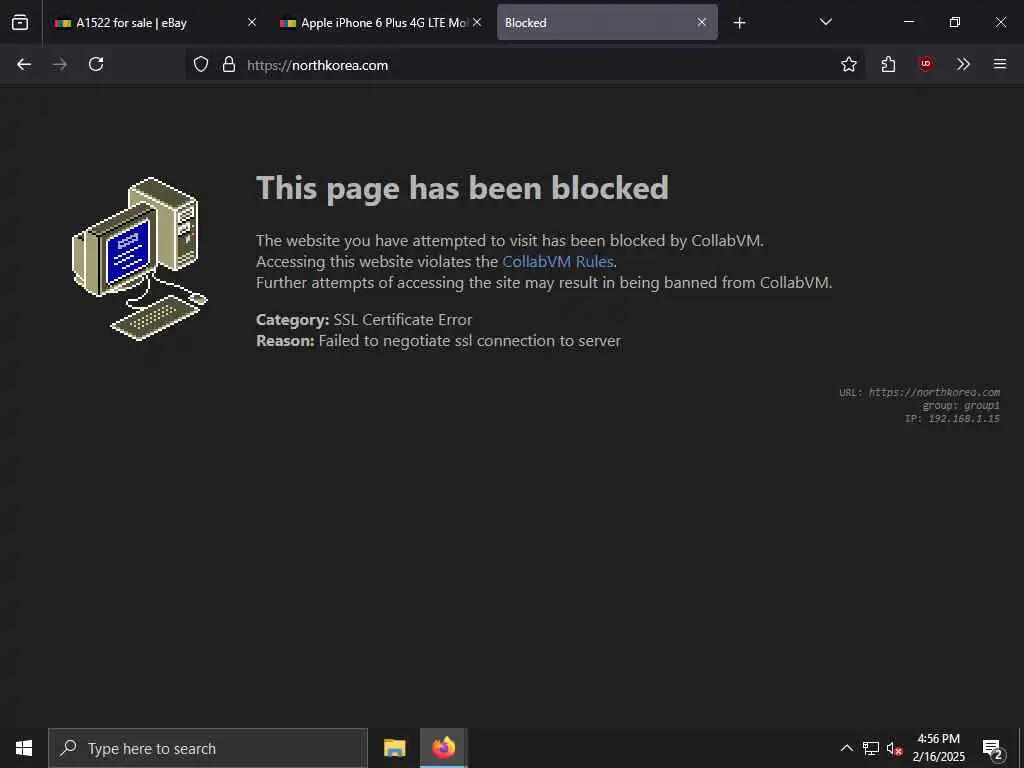Click Firefox taskbar icon
The image size is (1024, 768).
(x=443, y=748)
